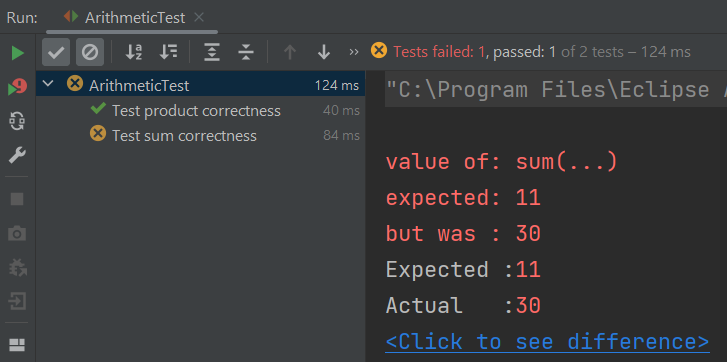The height and width of the screenshot is (362, 727).
Task: Sort tests by duration
Action: (x=168, y=52)
